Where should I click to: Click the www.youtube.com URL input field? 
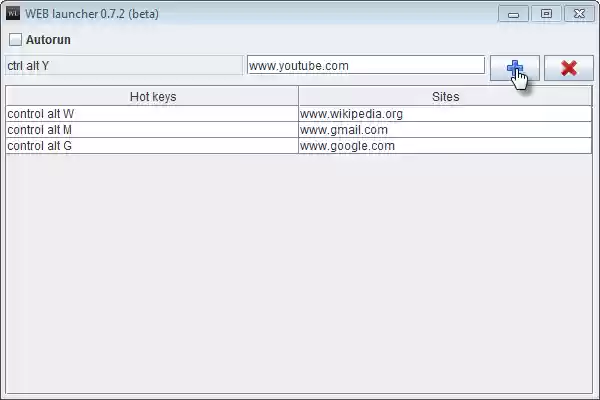366,65
